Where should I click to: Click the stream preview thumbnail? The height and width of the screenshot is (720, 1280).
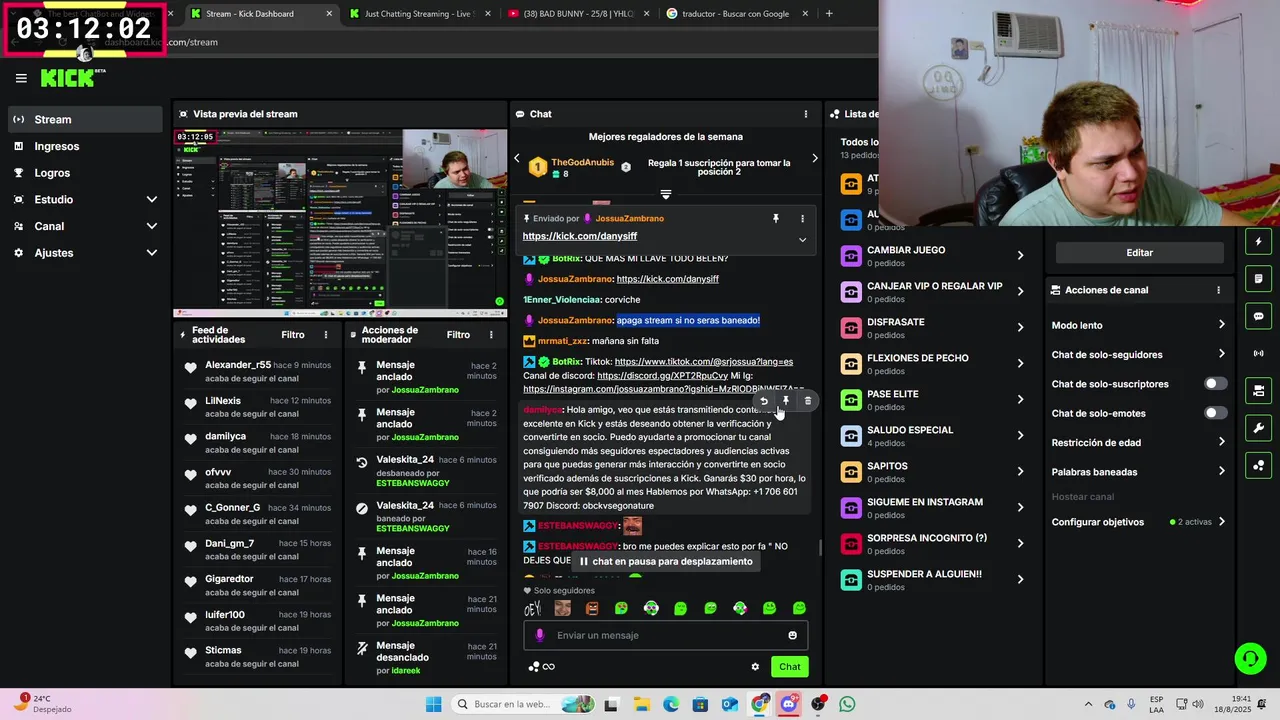[x=340, y=223]
